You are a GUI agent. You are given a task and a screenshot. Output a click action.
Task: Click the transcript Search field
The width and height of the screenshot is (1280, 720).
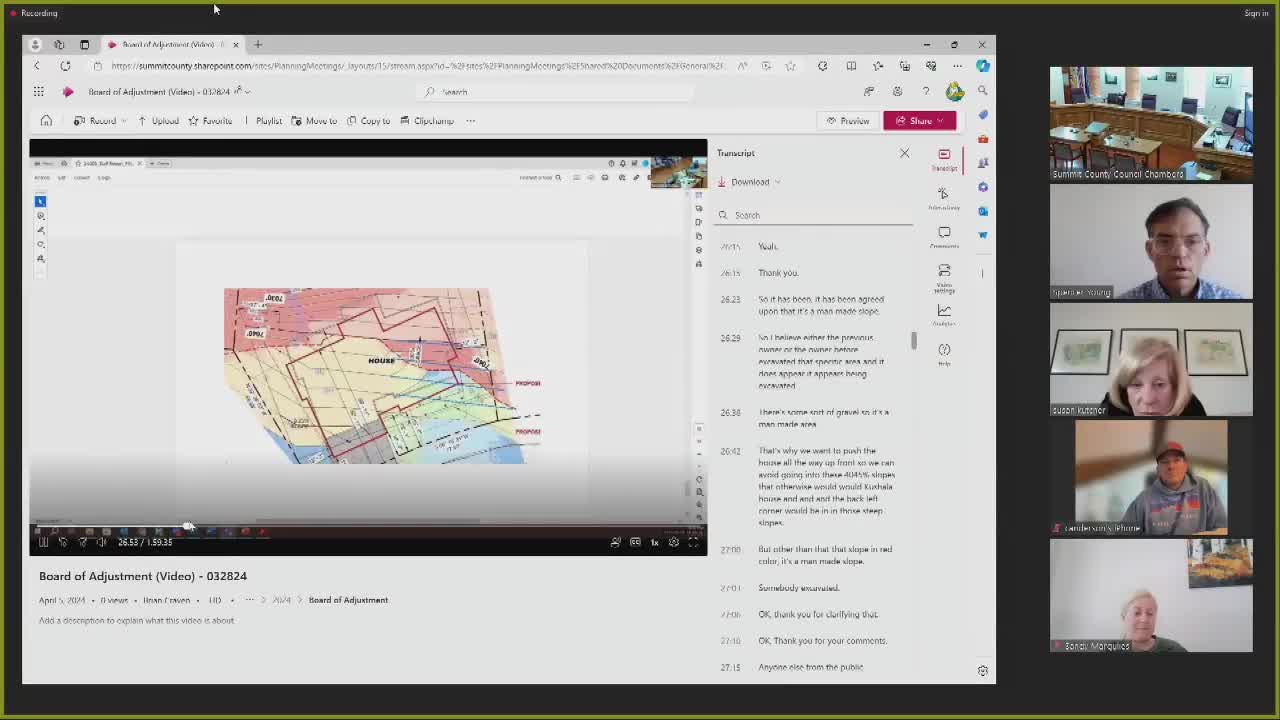tap(815, 215)
